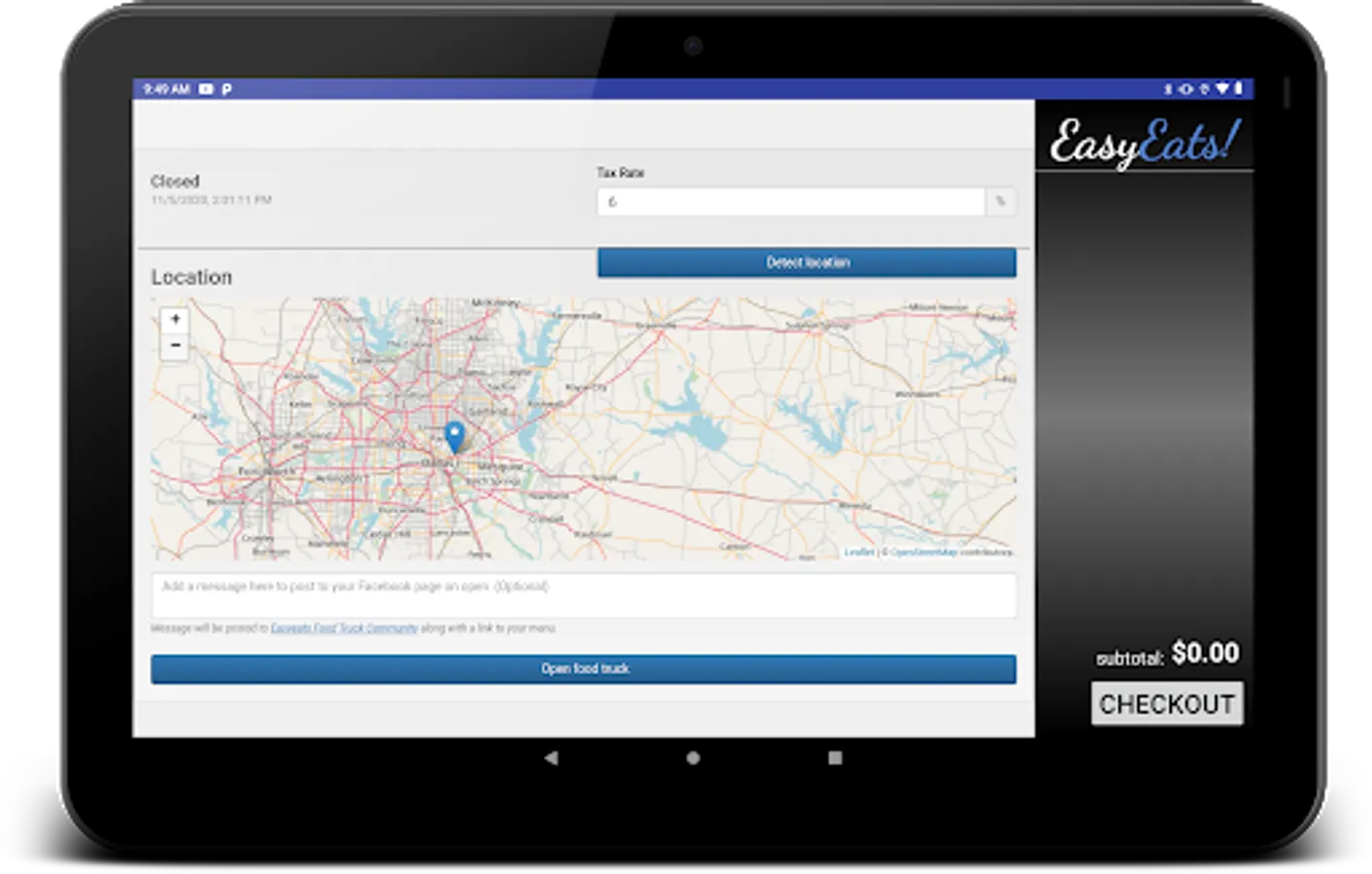The width and height of the screenshot is (1372, 874).
Task: Select the $0.00 subtotal amount
Action: (1205, 653)
